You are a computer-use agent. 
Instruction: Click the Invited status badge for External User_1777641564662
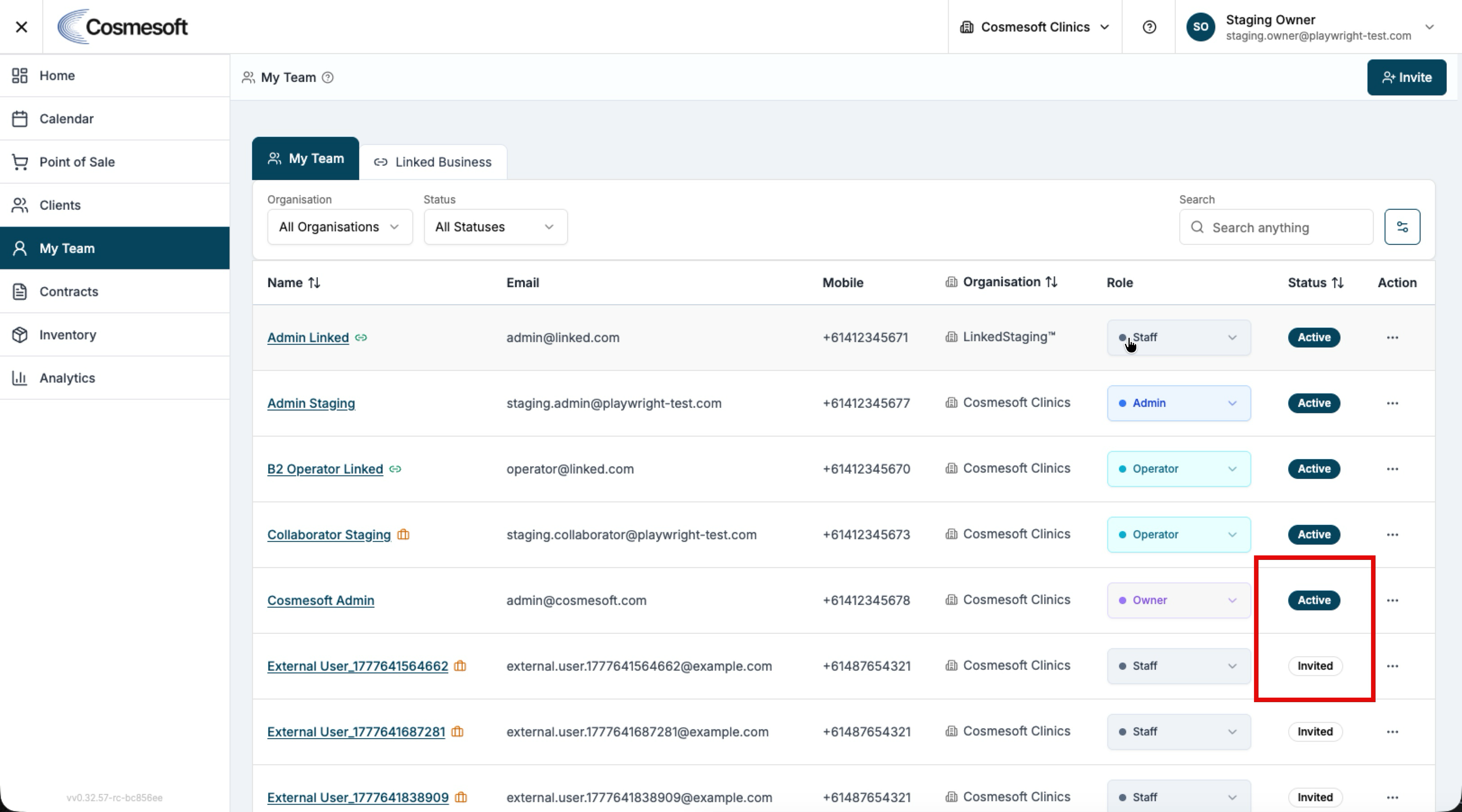[1315, 666]
